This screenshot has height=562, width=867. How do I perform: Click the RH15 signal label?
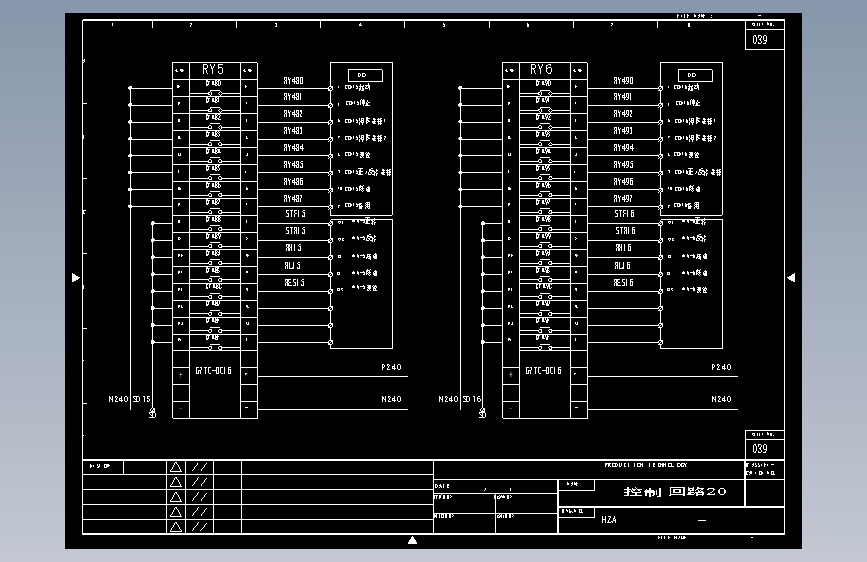293,248
